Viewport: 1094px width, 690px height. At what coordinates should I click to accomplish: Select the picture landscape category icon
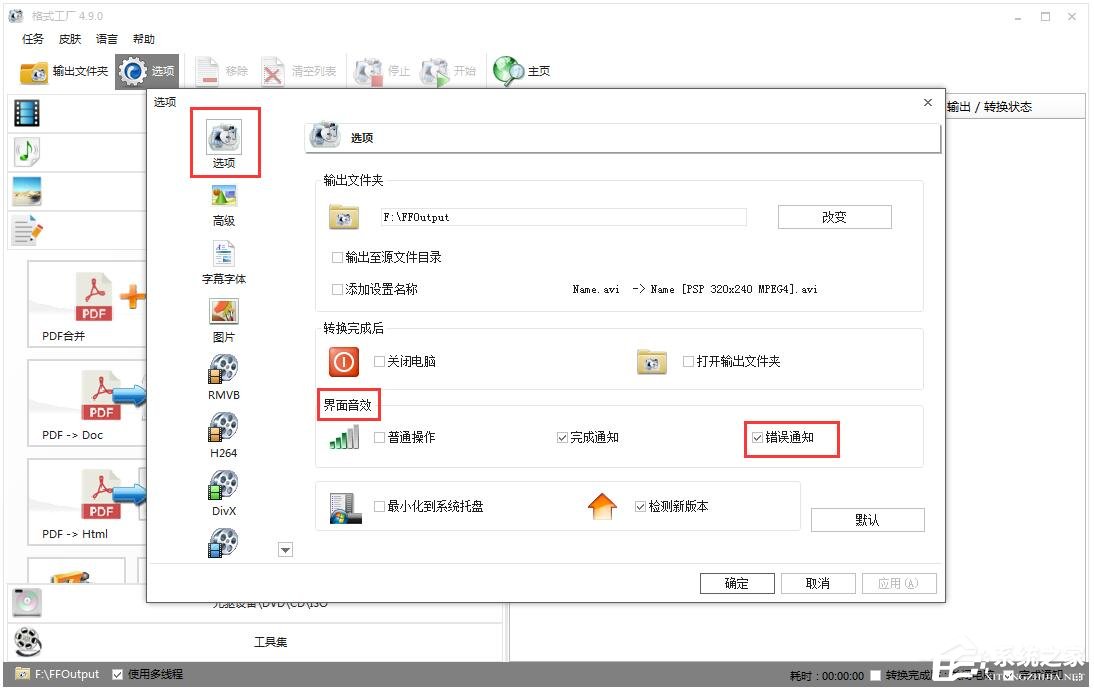pos(27,190)
